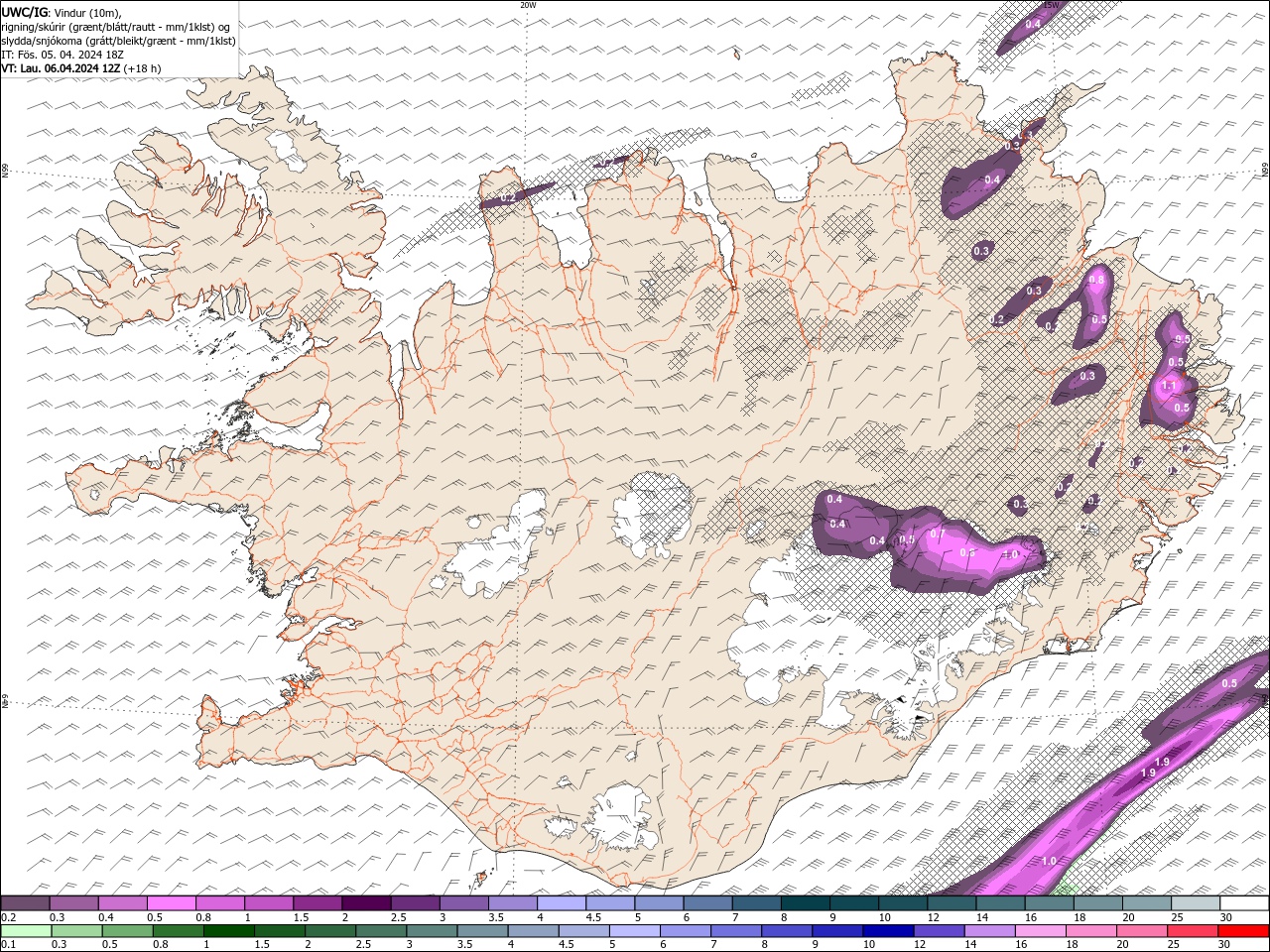The height and width of the screenshot is (952, 1270).
Task: Click the 'UWC/IG' title text
Action: point(25,12)
